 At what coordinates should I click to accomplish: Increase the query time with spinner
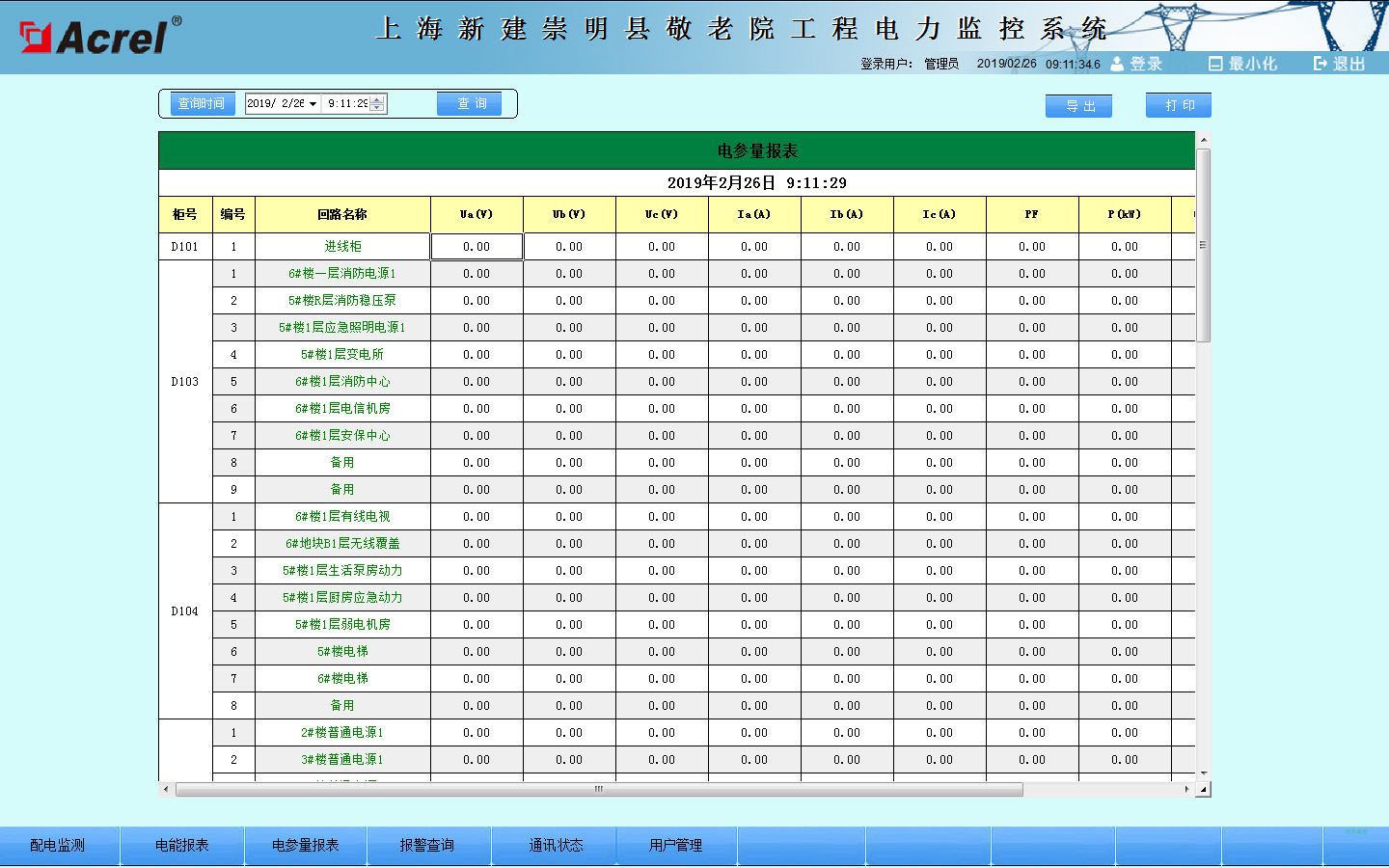click(x=377, y=99)
